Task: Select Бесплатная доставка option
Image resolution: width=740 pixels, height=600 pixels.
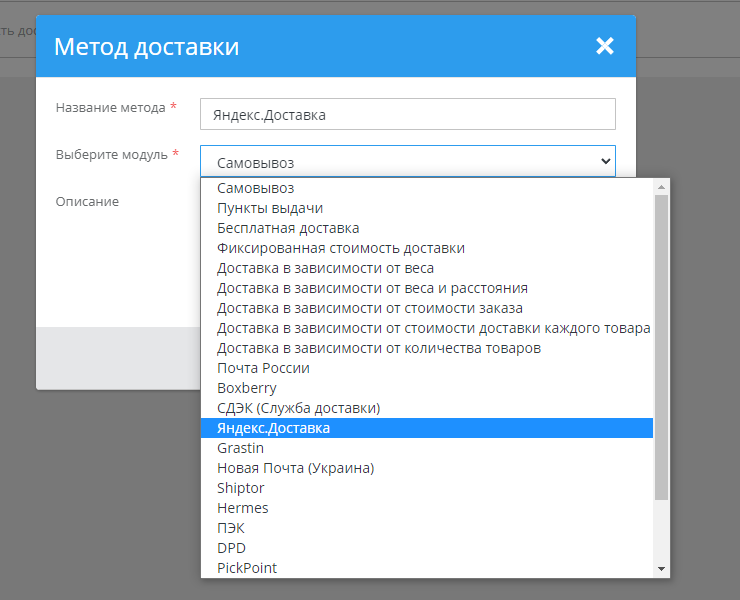Action: 288,228
